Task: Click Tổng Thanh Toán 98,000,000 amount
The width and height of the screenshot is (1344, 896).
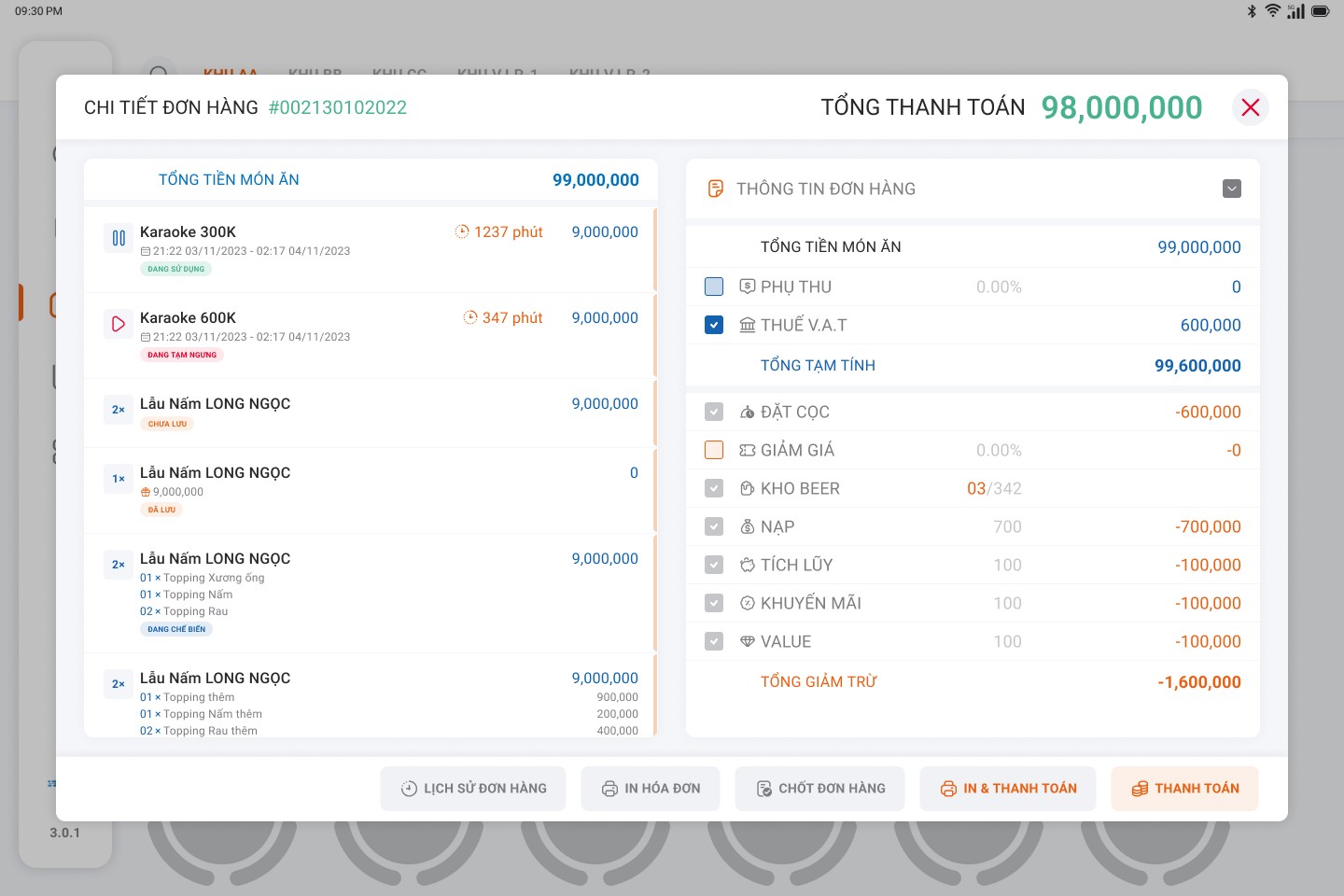Action: coord(1122,107)
